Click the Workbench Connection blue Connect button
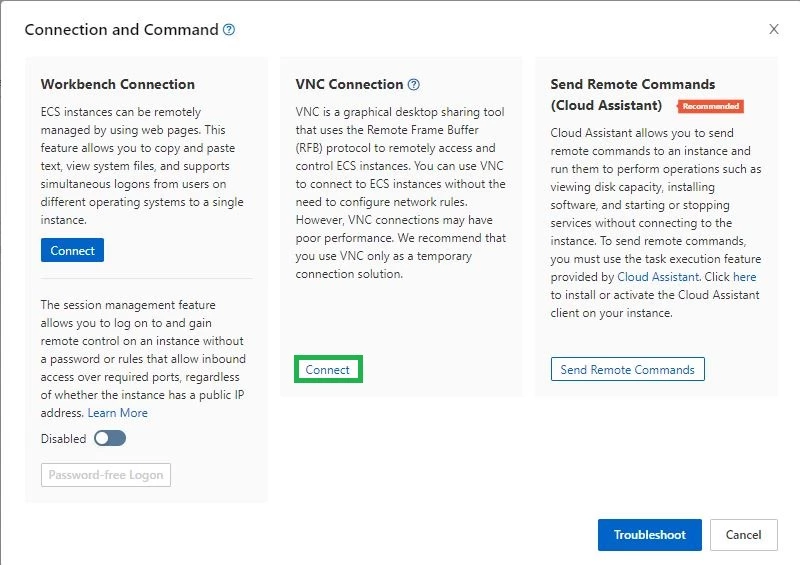 (x=72, y=250)
